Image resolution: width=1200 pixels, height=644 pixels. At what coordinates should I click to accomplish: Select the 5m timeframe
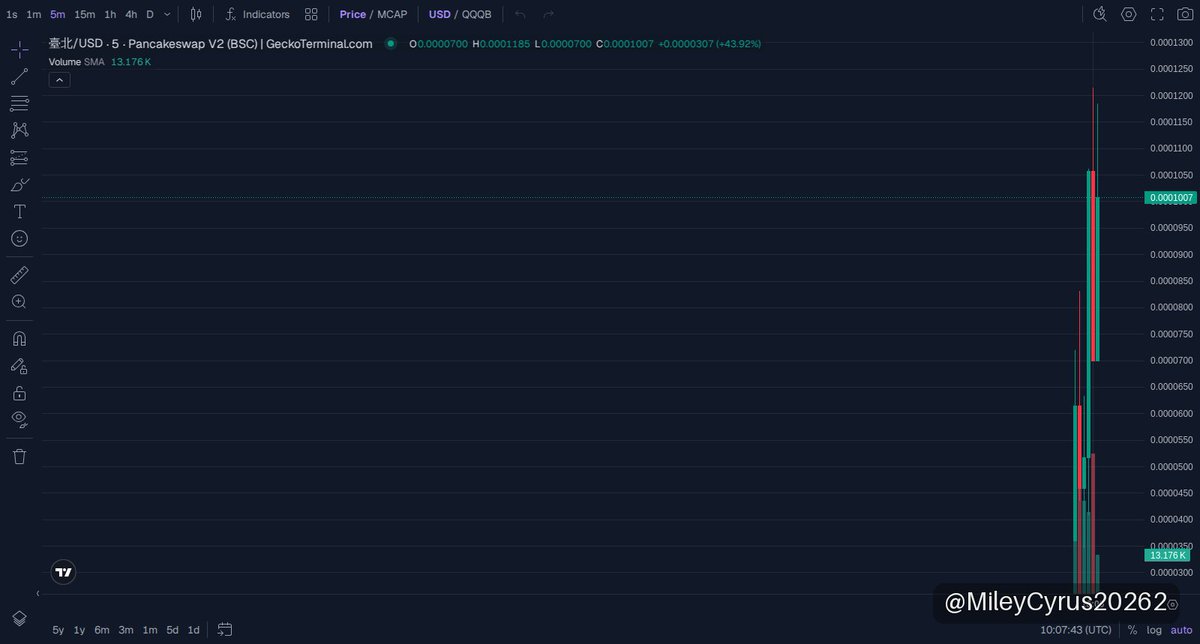[x=58, y=14]
